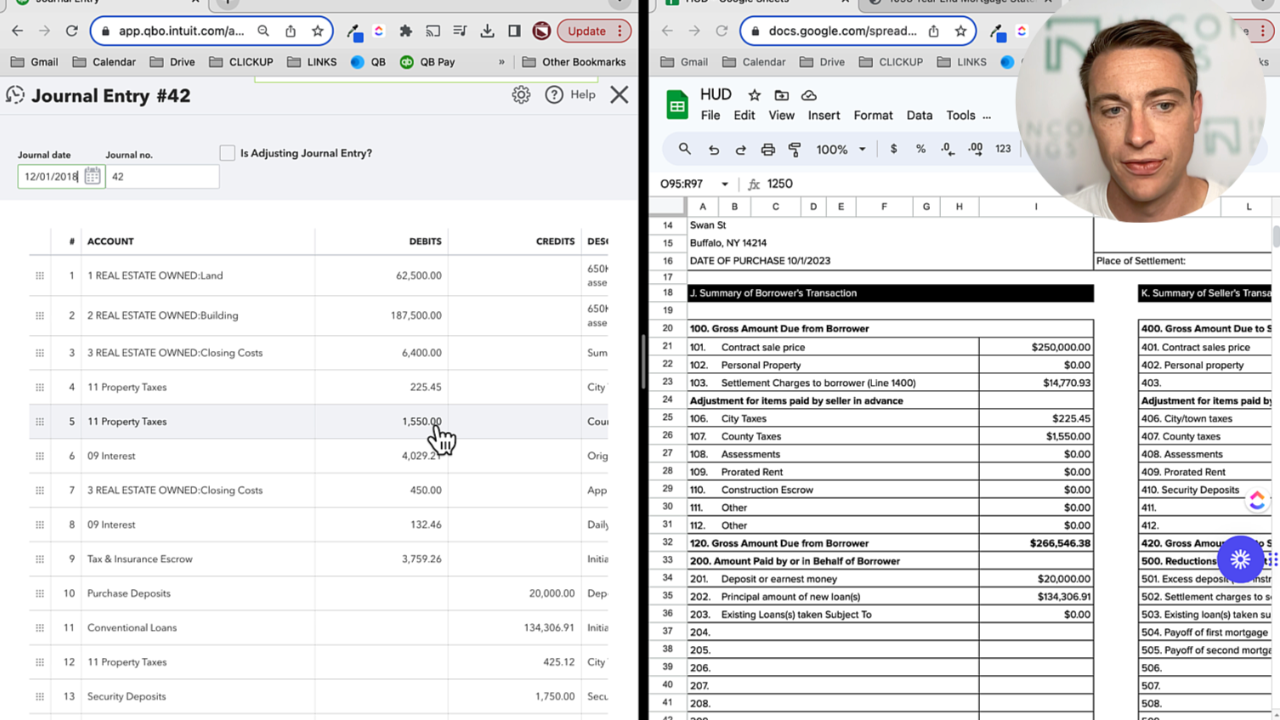Decrease decimal places in Google Sheets
Screen dimensions: 1280x720
click(947, 148)
